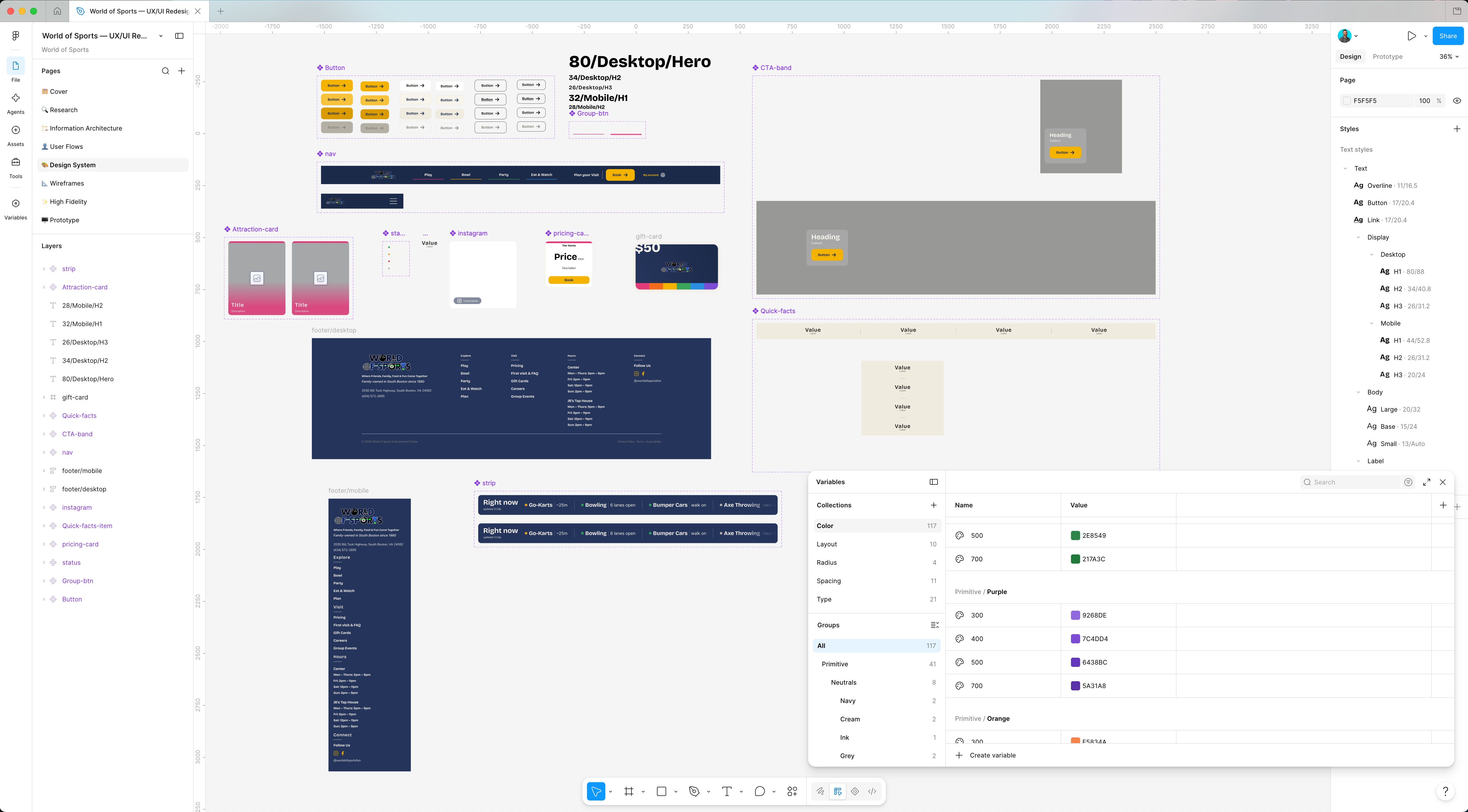Open the Actions components tool
1468x812 pixels.
pyautogui.click(x=792, y=791)
